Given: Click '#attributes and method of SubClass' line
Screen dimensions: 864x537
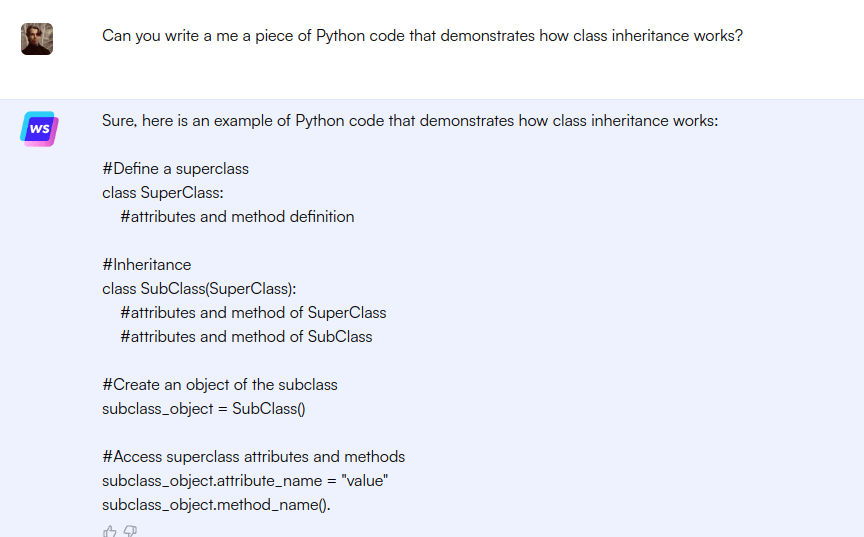Looking at the screenshot, I should 246,337.
